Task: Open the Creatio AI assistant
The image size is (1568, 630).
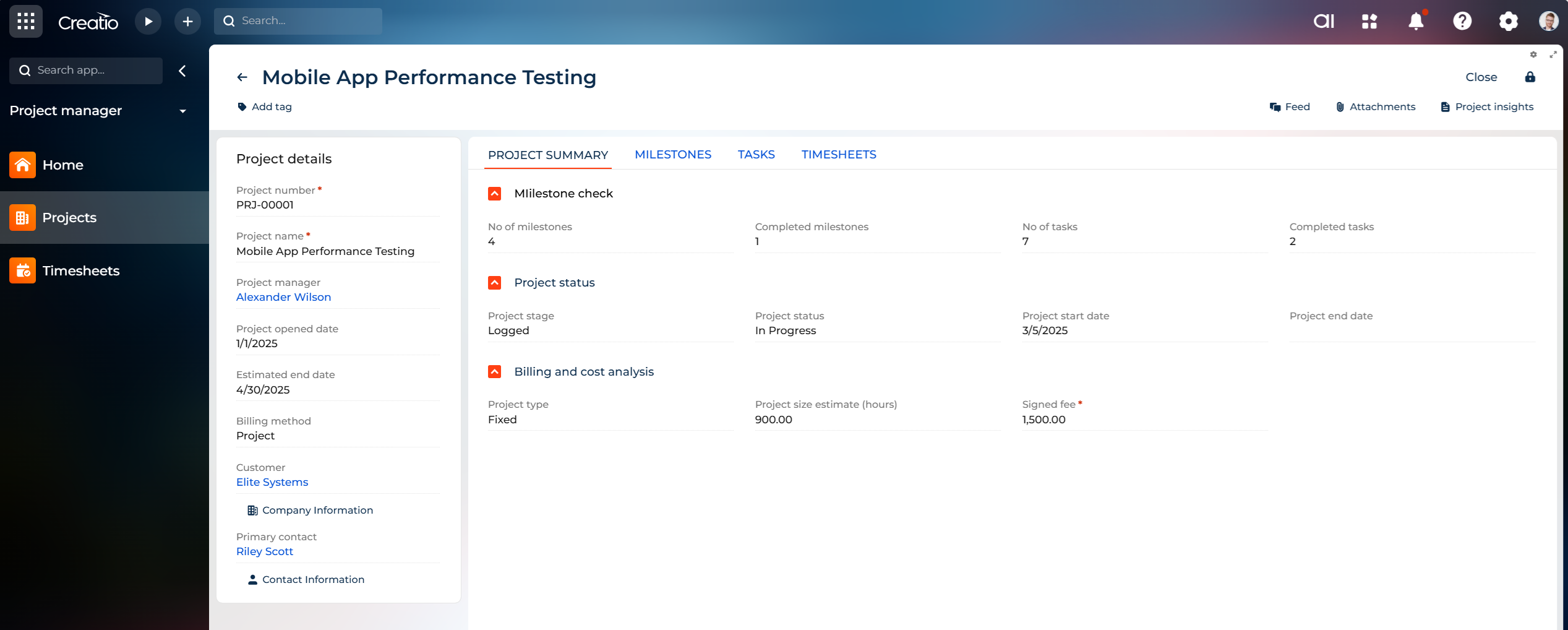Action: 1324,22
